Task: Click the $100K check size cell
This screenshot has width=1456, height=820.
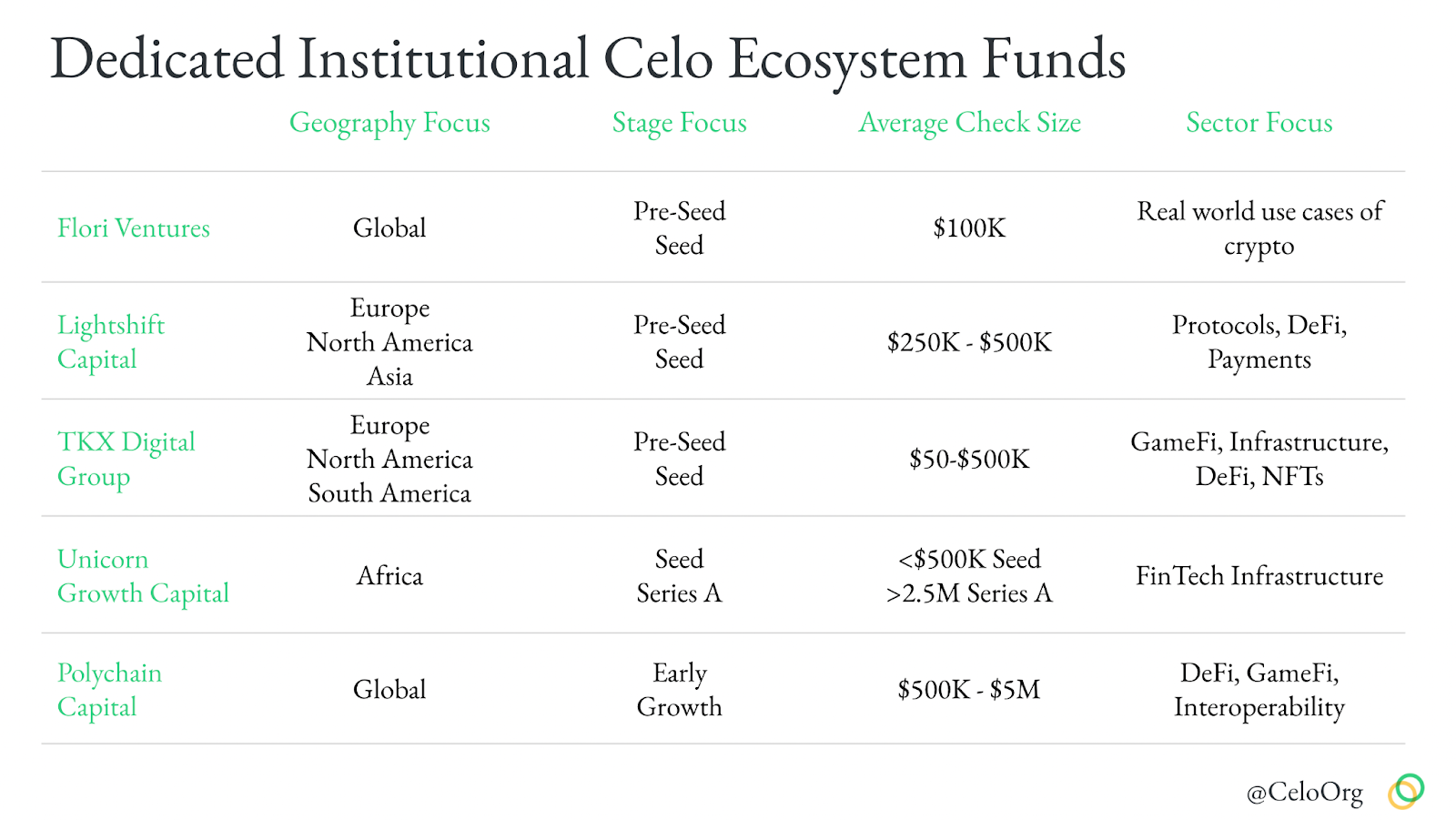Action: [969, 228]
